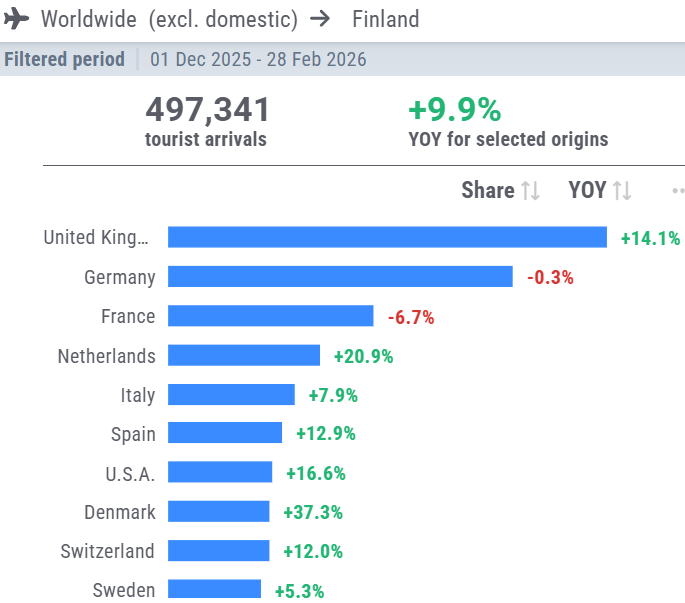This screenshot has height=603, width=685.
Task: Open the filtered period date range
Action: [258, 59]
